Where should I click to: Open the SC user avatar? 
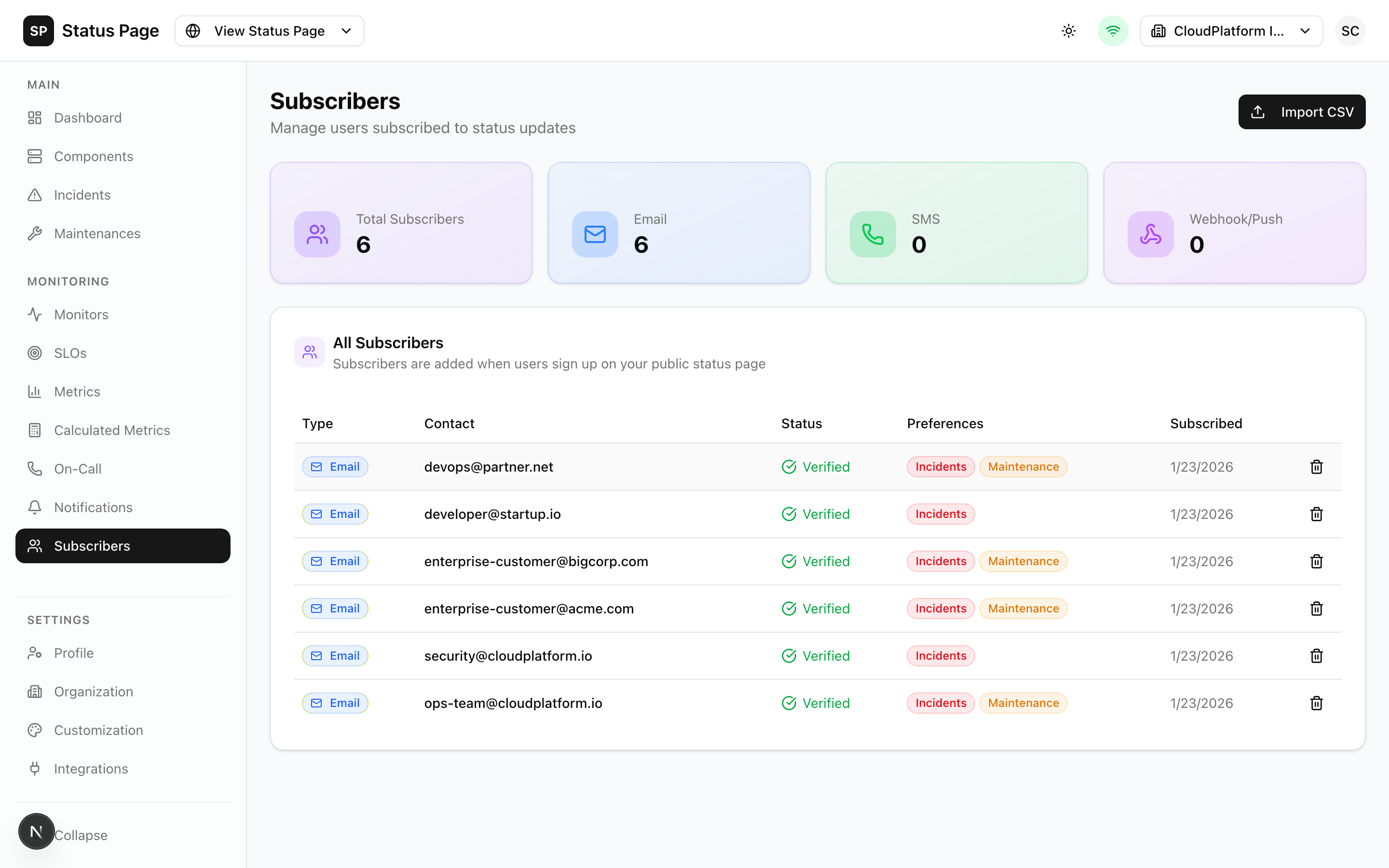1350,30
